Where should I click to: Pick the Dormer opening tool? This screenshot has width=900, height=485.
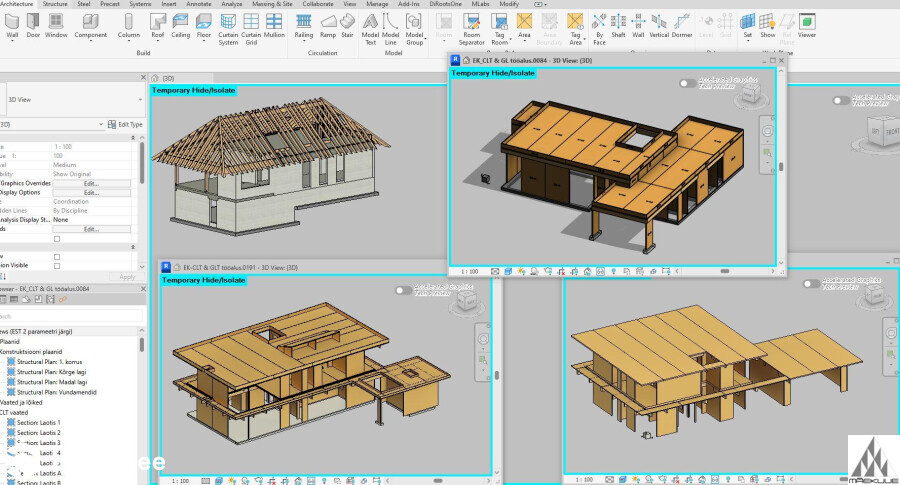click(684, 23)
